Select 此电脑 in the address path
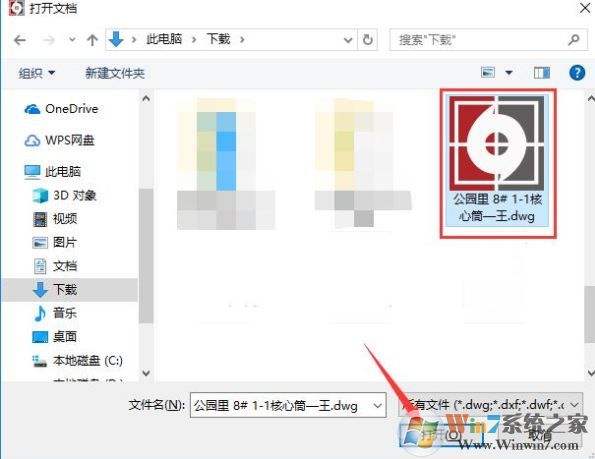This screenshot has width=595, height=459. point(164,39)
